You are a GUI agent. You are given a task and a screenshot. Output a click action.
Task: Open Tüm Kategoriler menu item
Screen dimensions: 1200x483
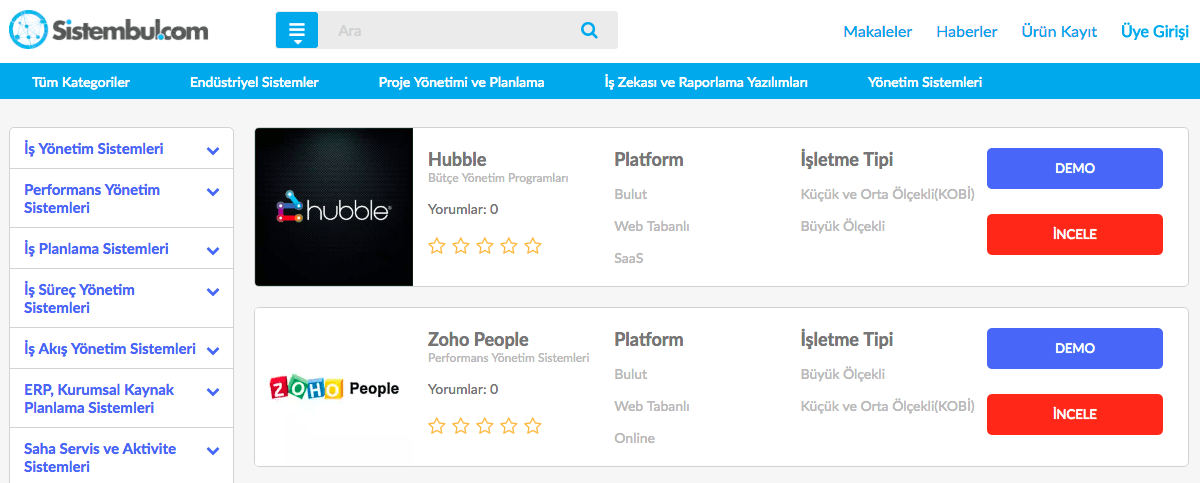pyautogui.click(x=81, y=82)
